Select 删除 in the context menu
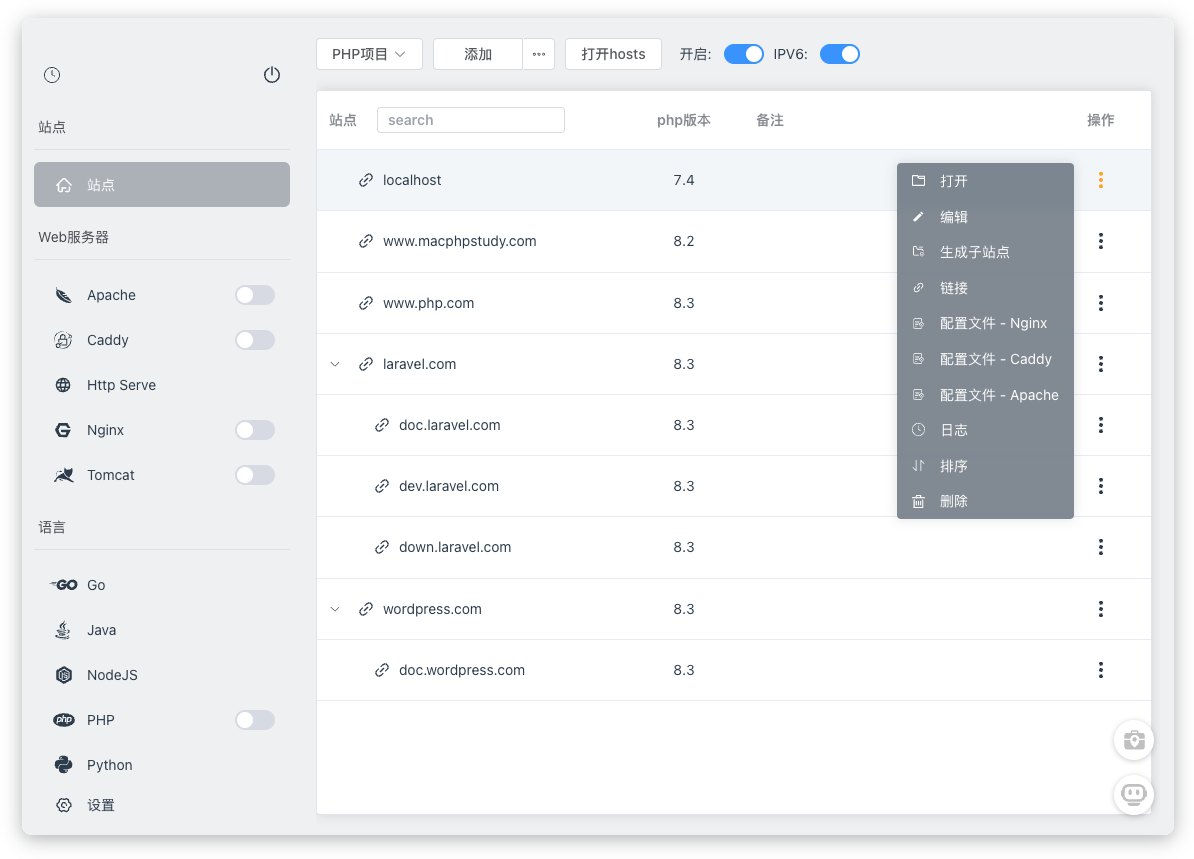Image resolution: width=1194 pixels, height=859 pixels. pyautogui.click(x=953, y=501)
